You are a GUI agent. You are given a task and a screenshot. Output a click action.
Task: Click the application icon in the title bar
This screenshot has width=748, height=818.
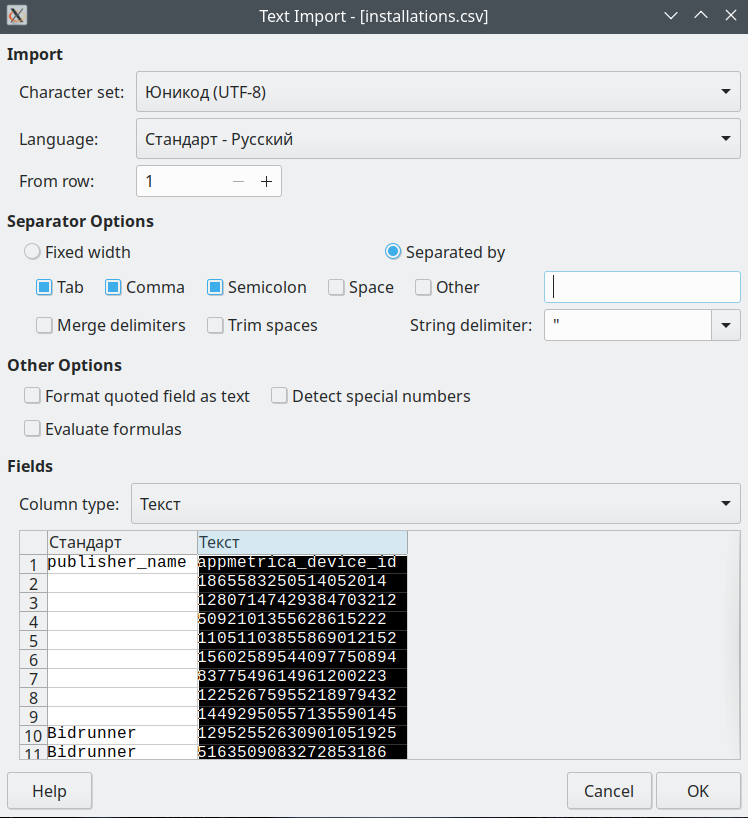(x=17, y=15)
